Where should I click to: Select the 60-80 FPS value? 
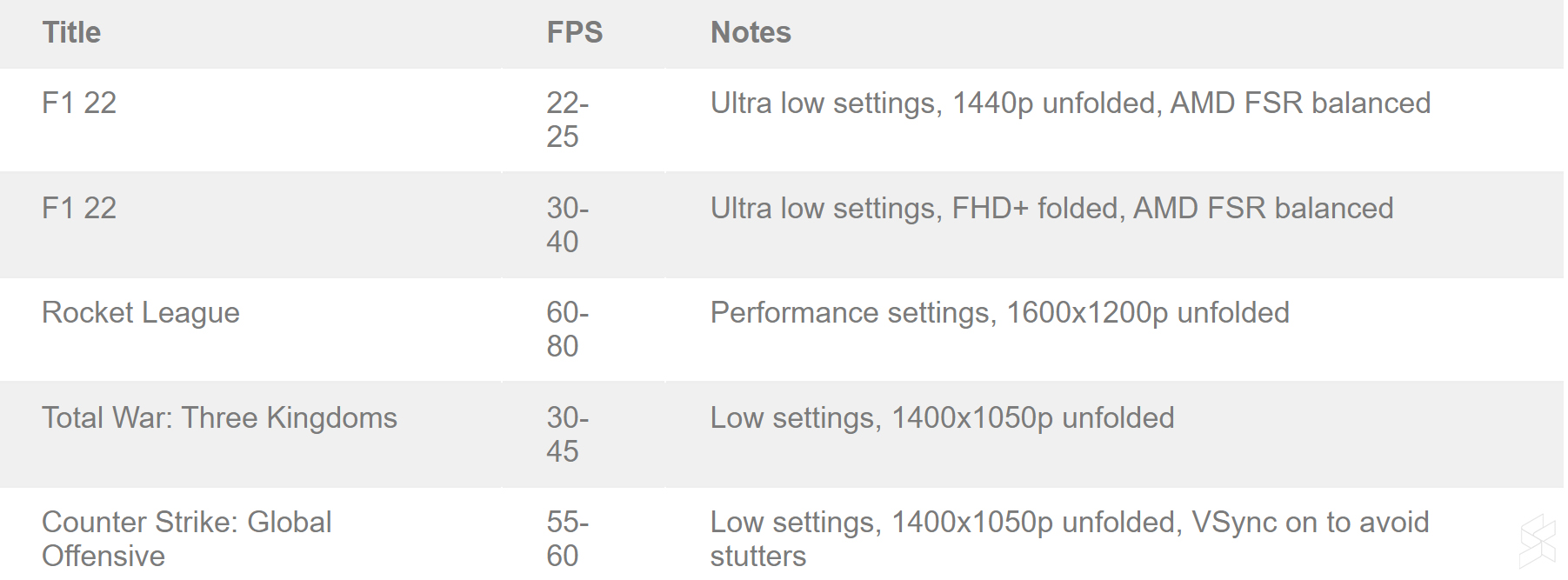[x=567, y=330]
